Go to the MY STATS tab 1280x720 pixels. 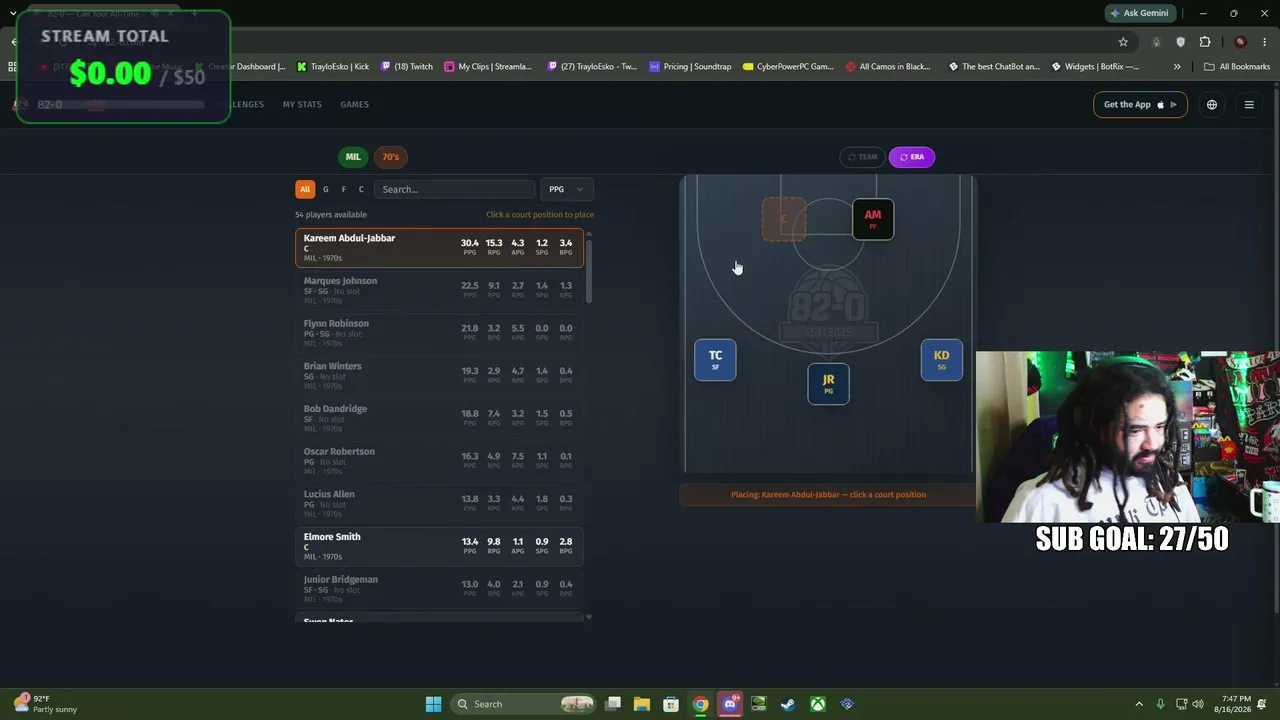click(x=302, y=105)
